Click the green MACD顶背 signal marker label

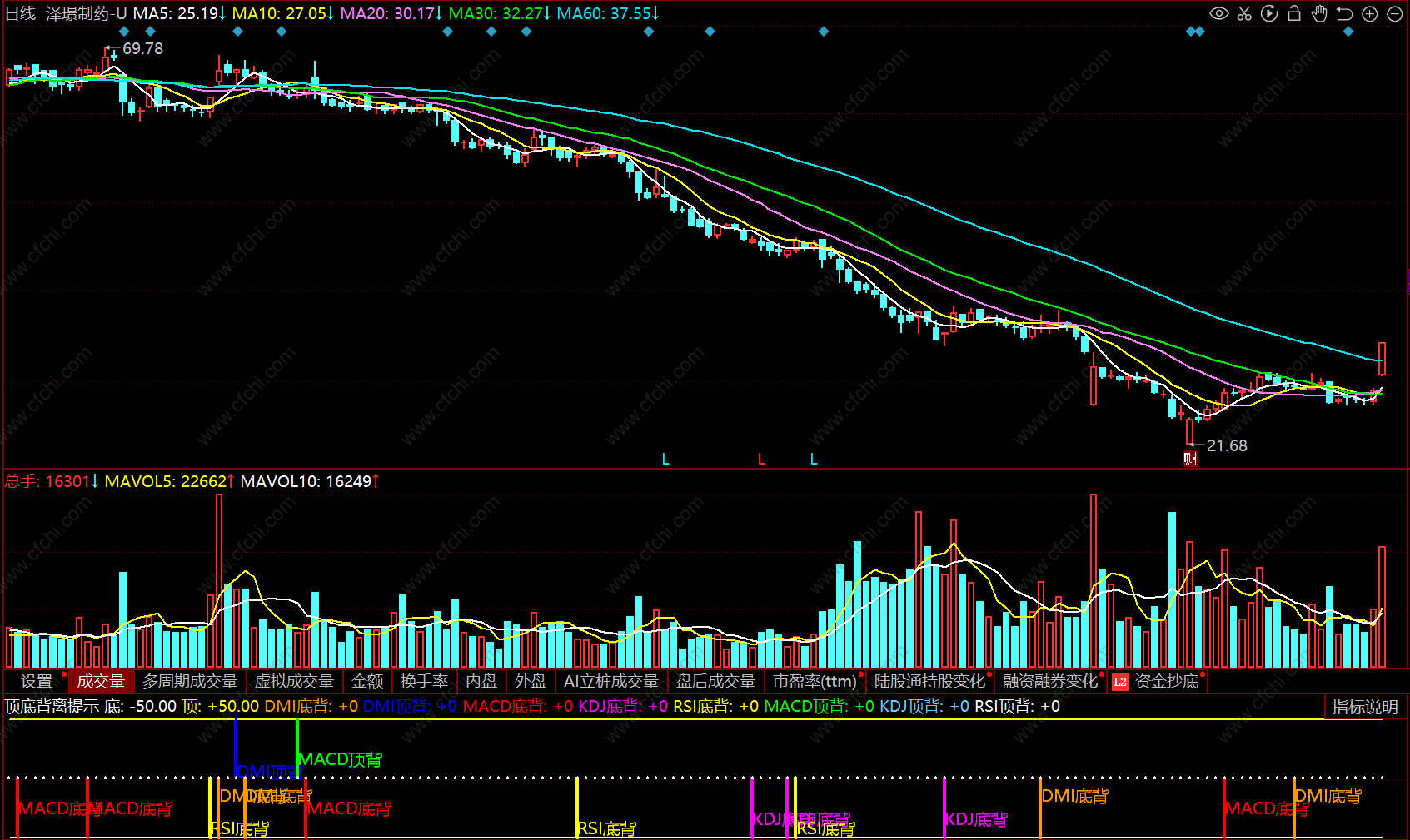coord(340,759)
